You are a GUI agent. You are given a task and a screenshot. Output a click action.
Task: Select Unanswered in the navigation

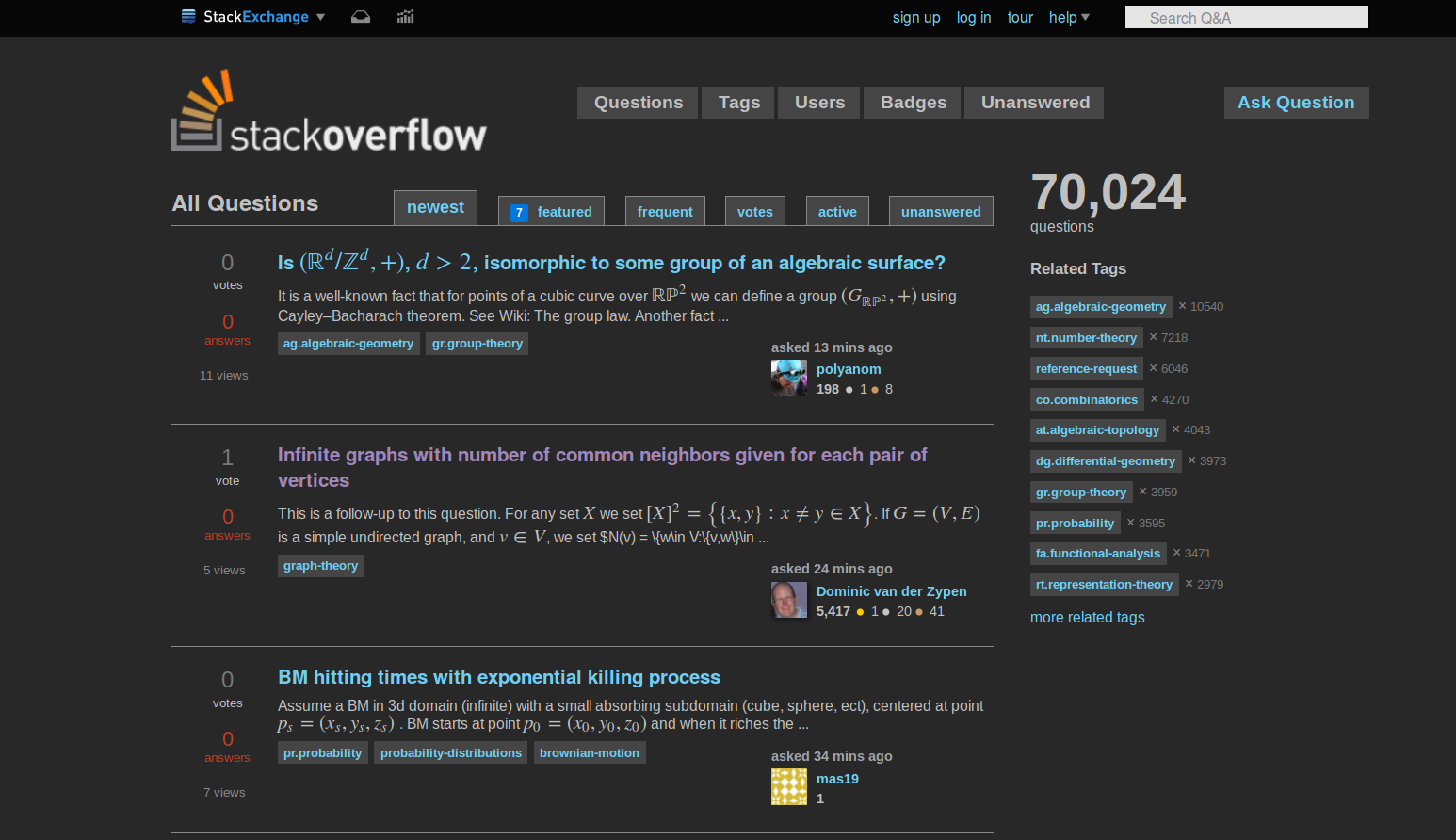(1033, 102)
